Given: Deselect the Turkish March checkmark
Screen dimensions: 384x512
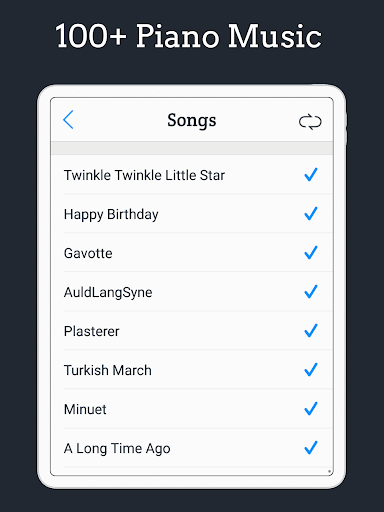Looking at the screenshot, I should click(311, 370).
